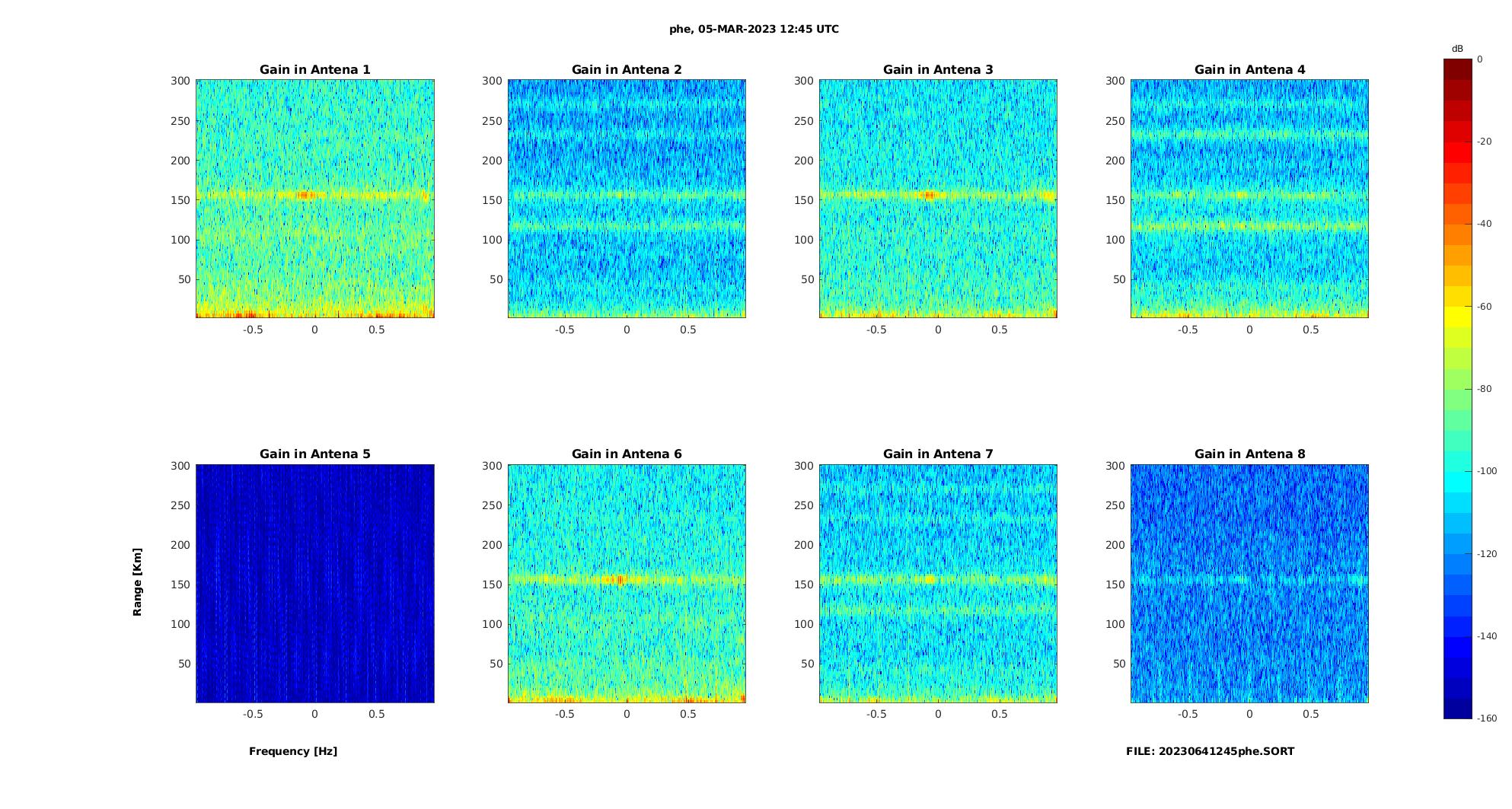This screenshot has width=1512, height=809.
Task: Click the dark blue Antena 5 plot
Action: click(x=315, y=584)
